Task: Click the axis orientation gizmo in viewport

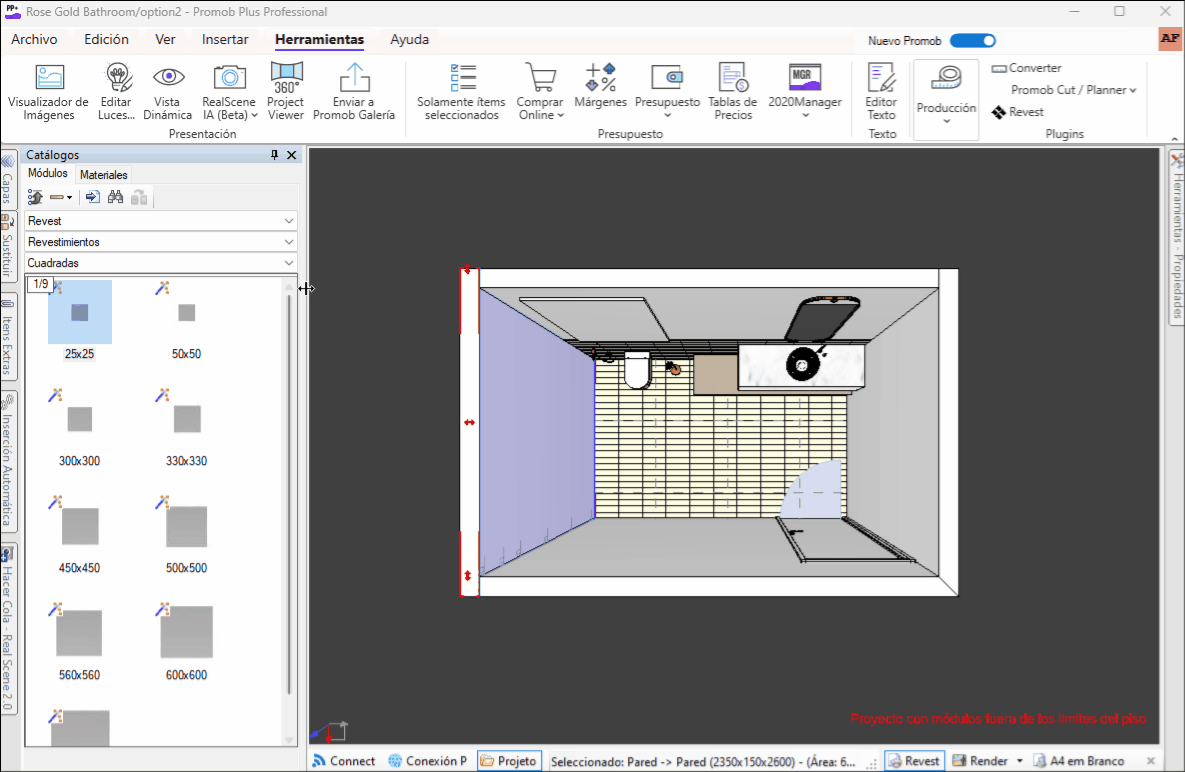Action: click(330, 731)
